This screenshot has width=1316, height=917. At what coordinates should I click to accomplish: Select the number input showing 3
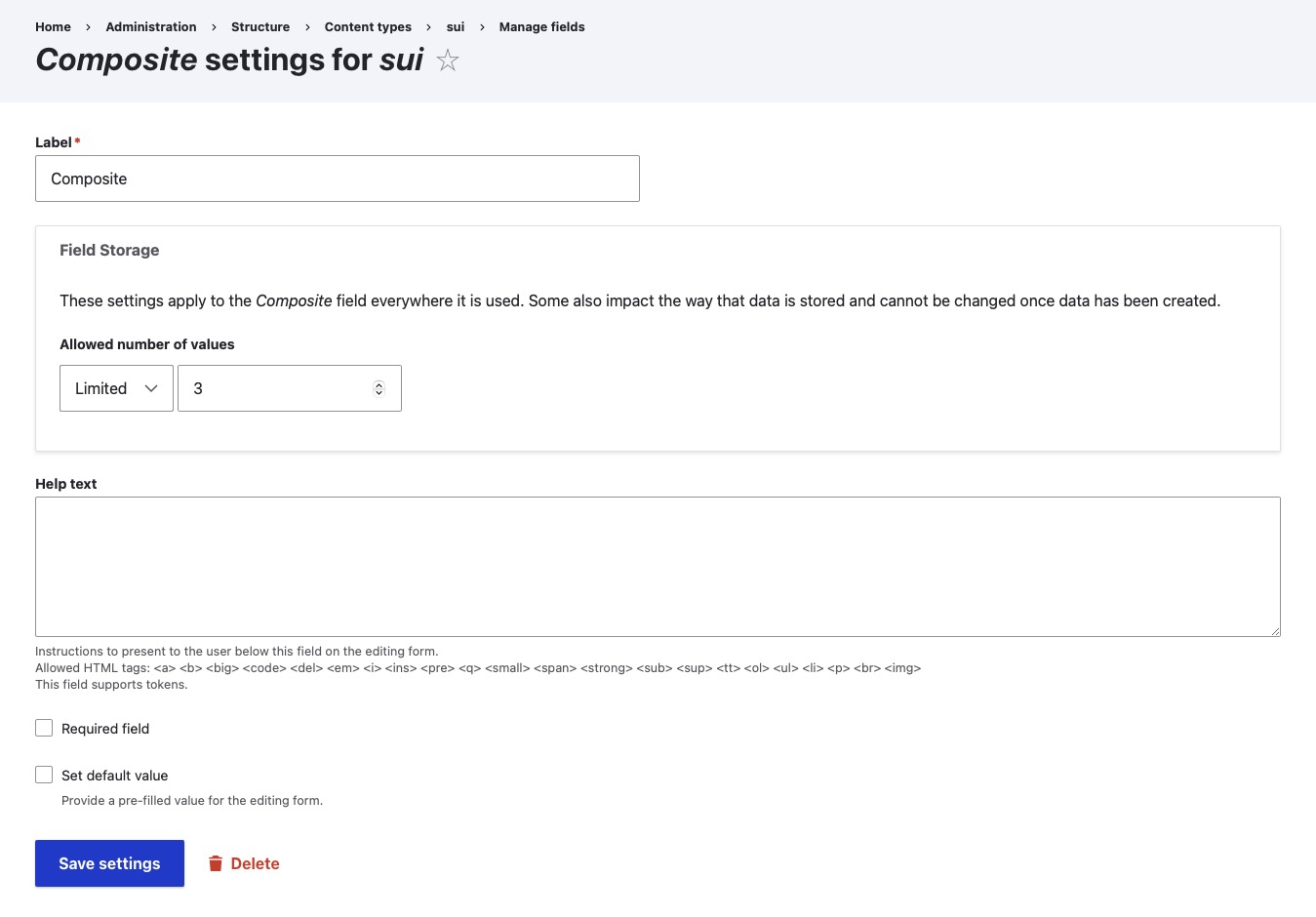pos(273,388)
